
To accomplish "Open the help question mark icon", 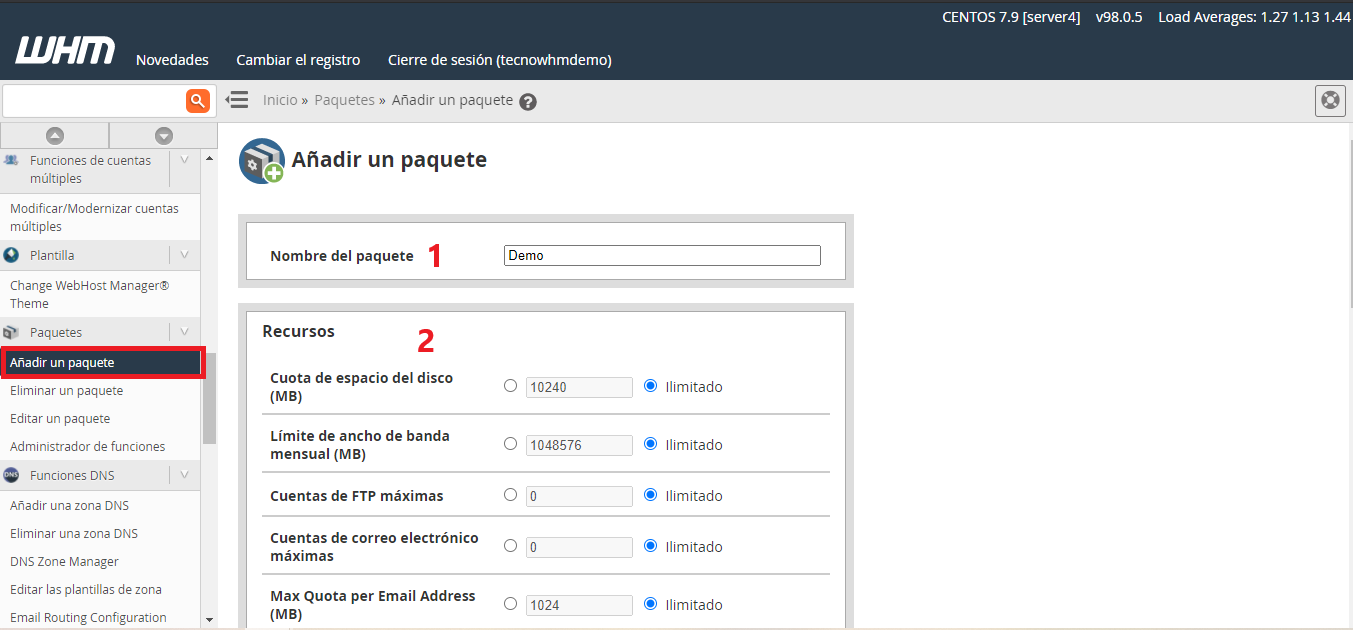I will tap(528, 102).
